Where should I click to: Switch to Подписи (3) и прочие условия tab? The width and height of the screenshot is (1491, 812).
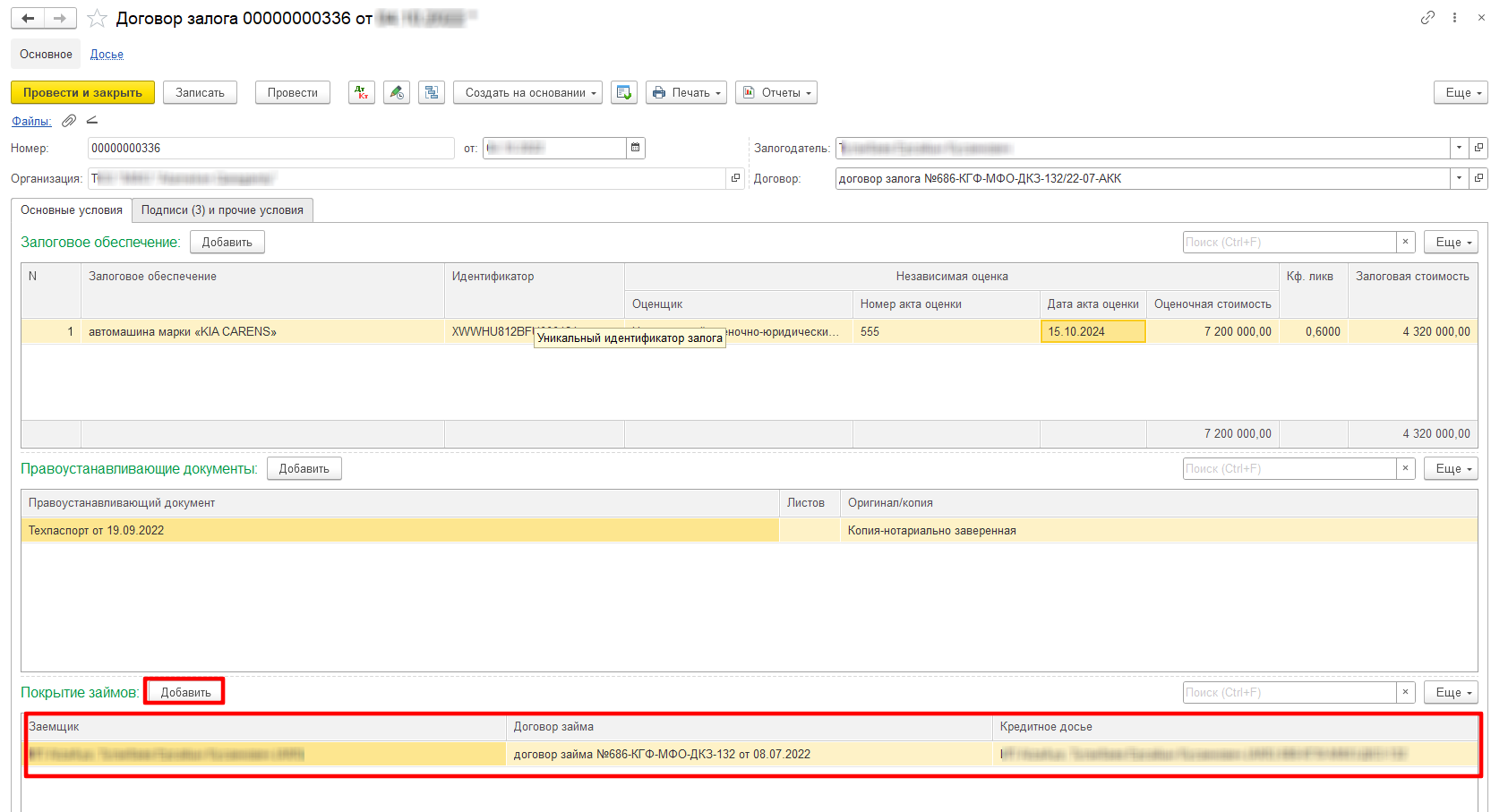click(x=222, y=209)
